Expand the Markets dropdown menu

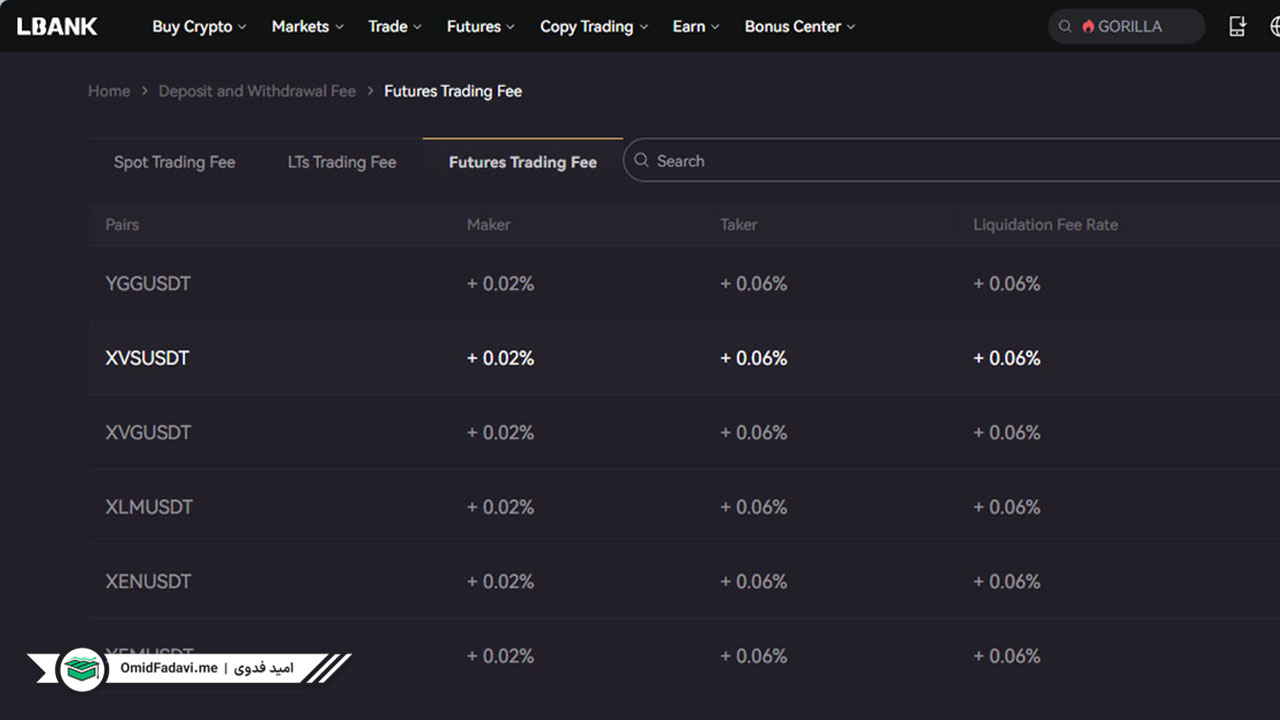click(307, 27)
